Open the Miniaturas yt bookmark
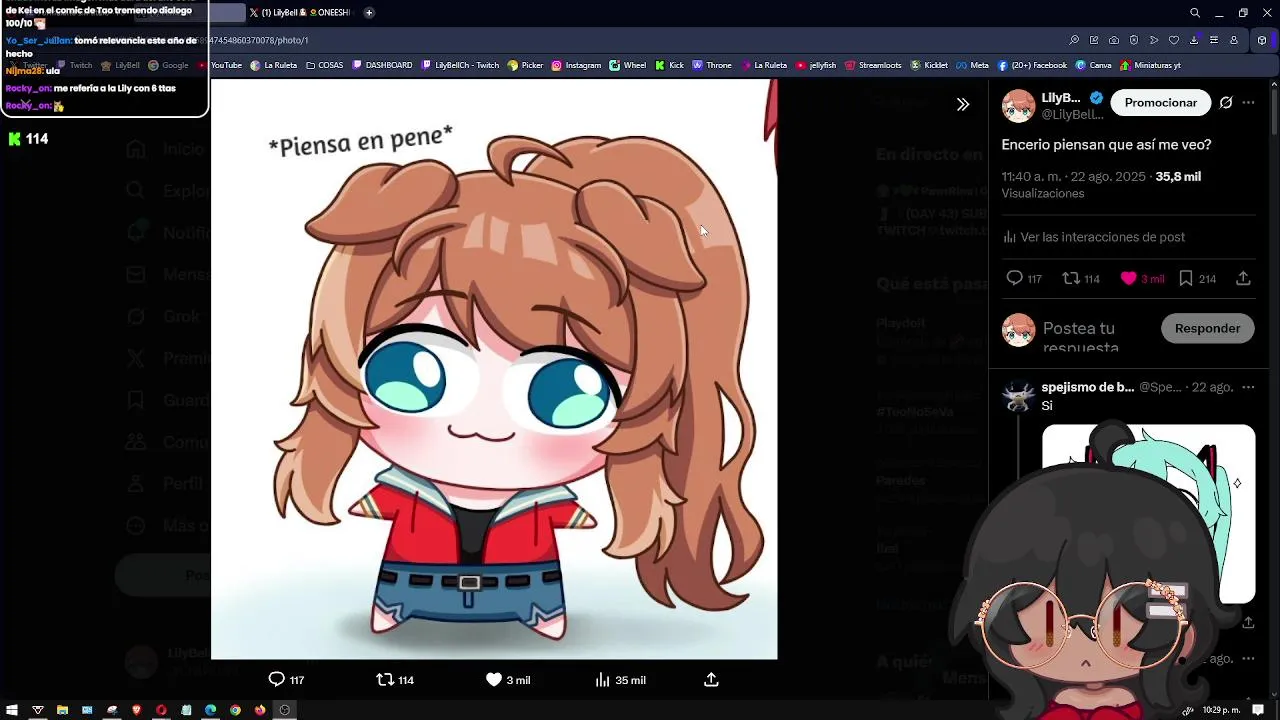The width and height of the screenshot is (1280, 720). tap(1150, 65)
